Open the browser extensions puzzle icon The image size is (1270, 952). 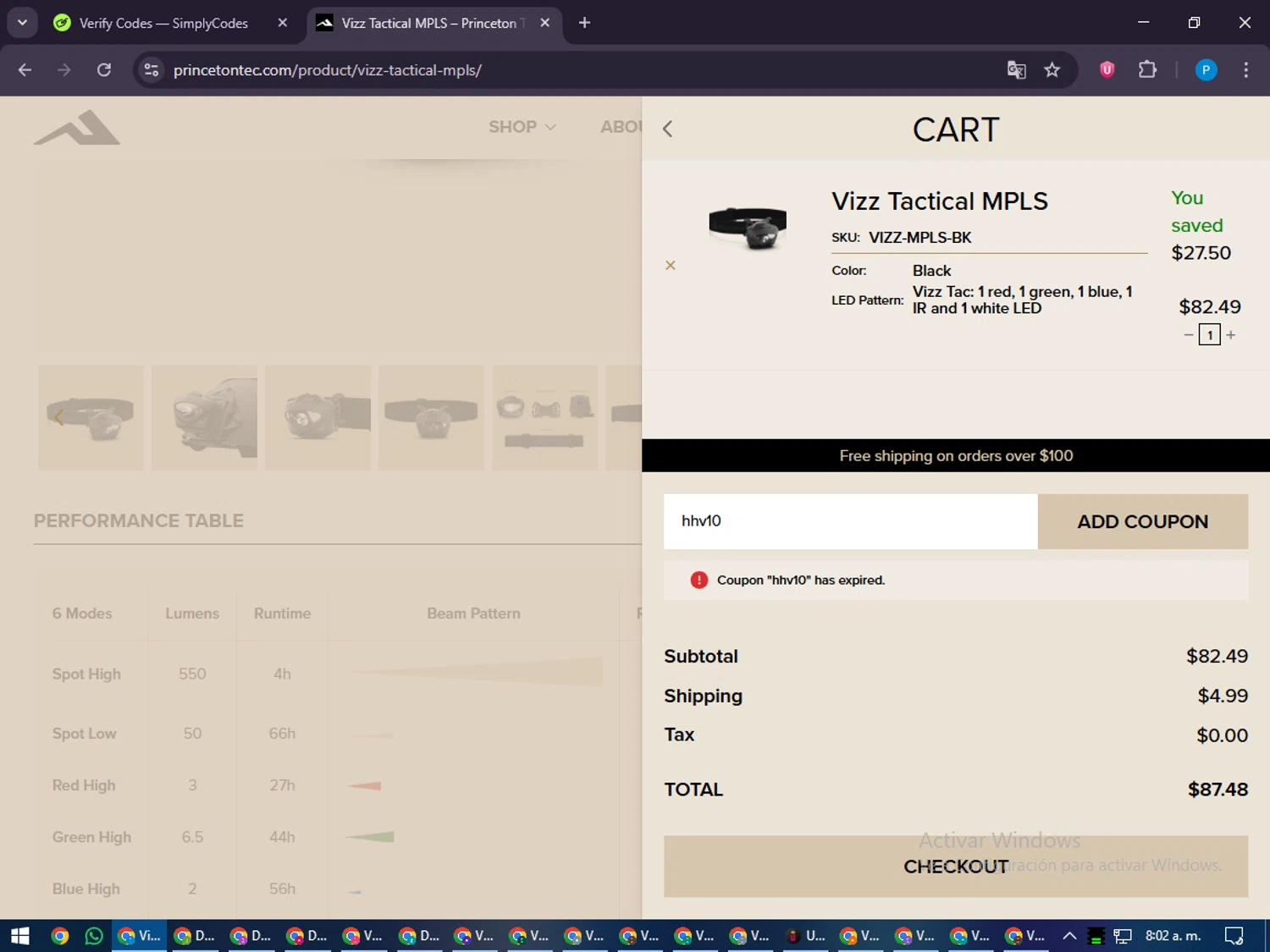(1147, 70)
